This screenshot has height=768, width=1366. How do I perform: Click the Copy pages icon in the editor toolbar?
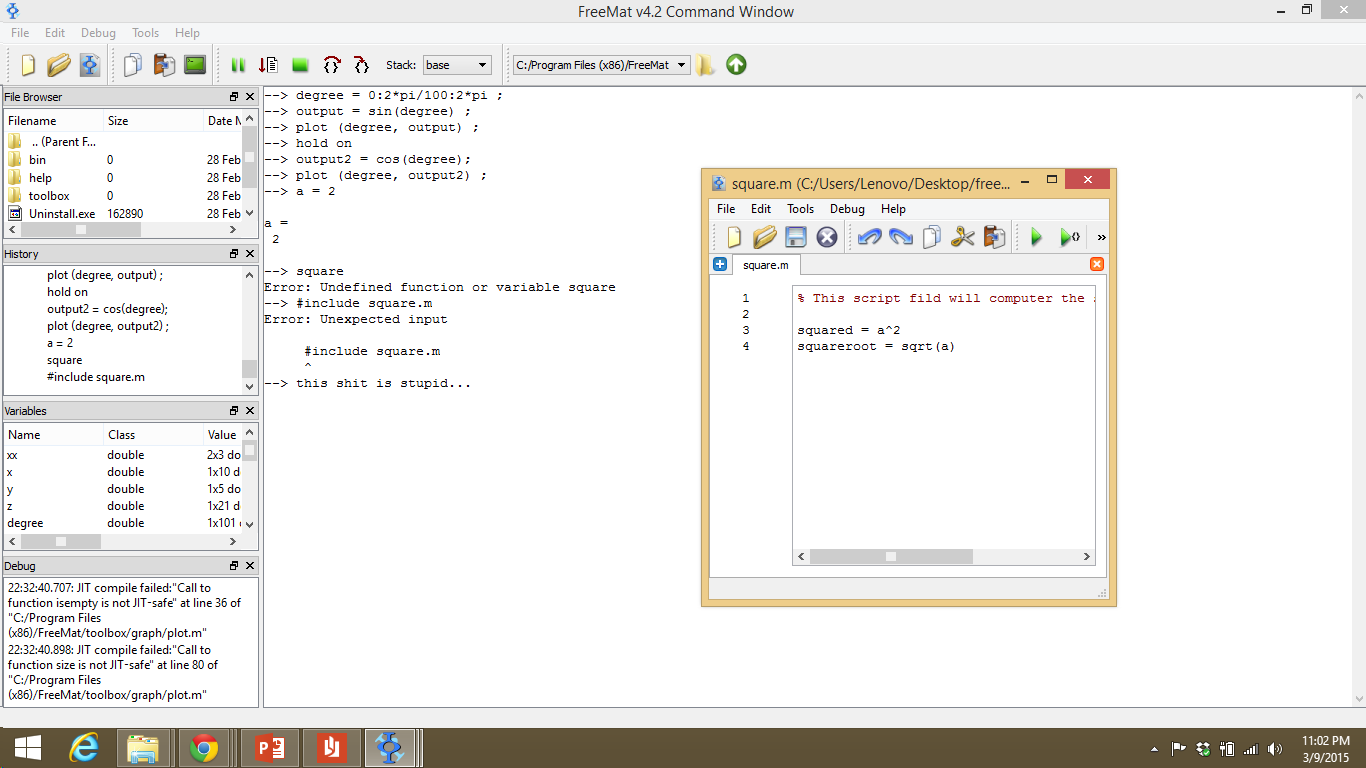click(932, 237)
